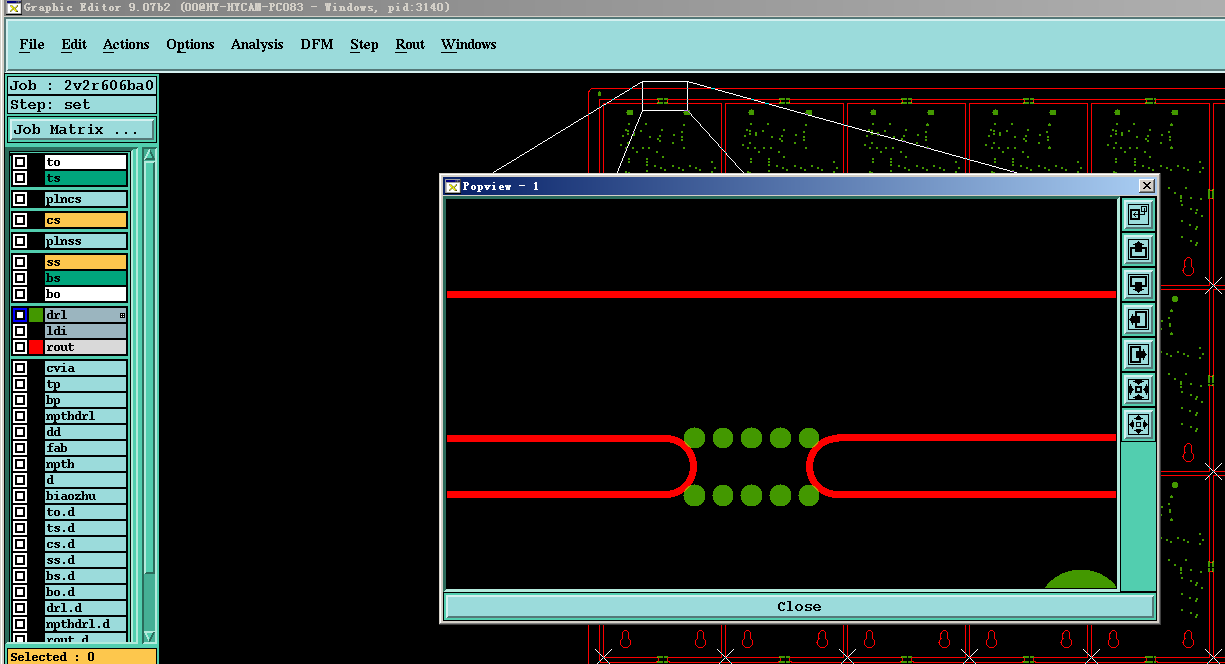Click green color swatch of drl layer

36,315
